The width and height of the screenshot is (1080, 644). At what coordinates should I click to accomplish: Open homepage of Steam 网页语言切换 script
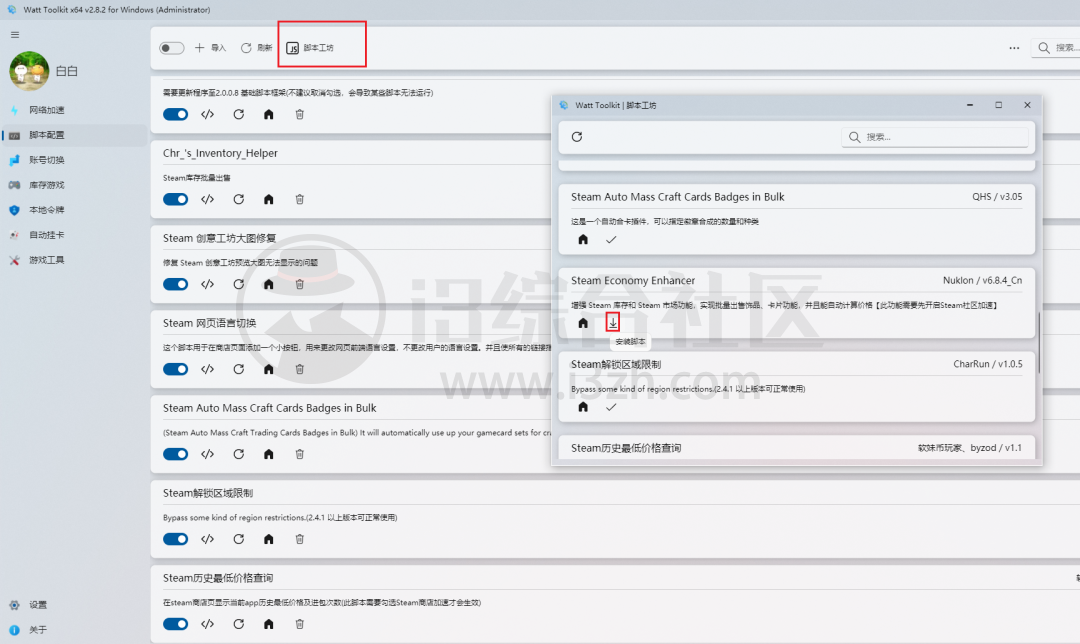point(269,369)
